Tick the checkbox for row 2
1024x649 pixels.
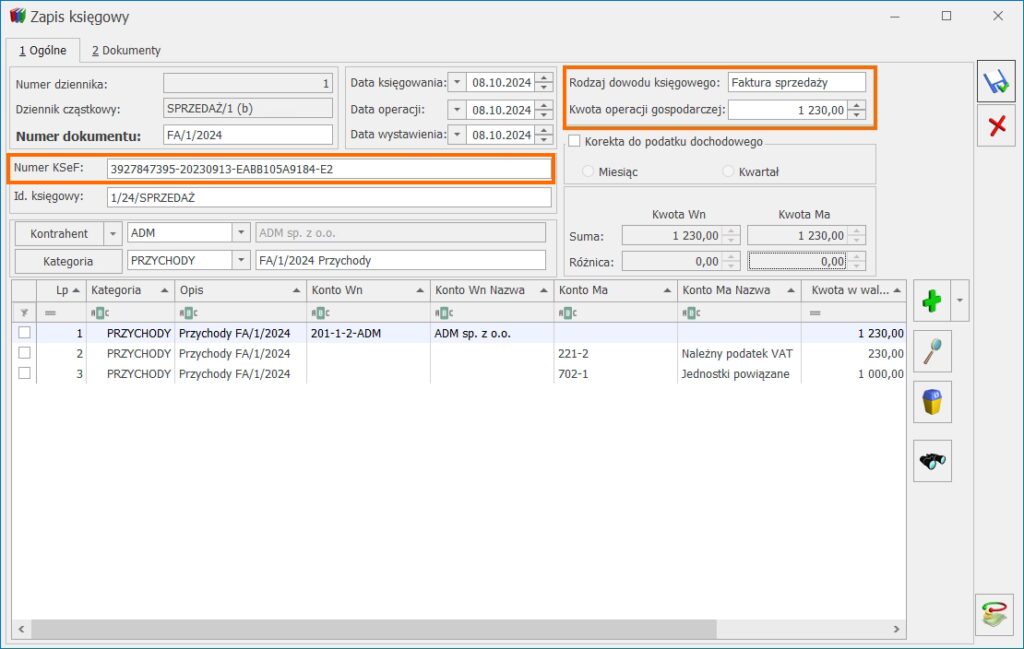click(x=24, y=353)
